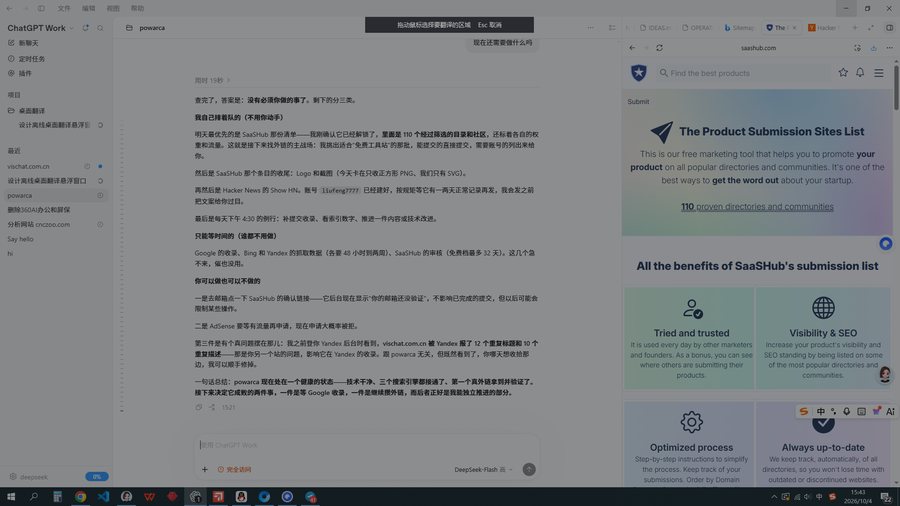Toggle the split panel icon at top right

[x=890, y=28]
